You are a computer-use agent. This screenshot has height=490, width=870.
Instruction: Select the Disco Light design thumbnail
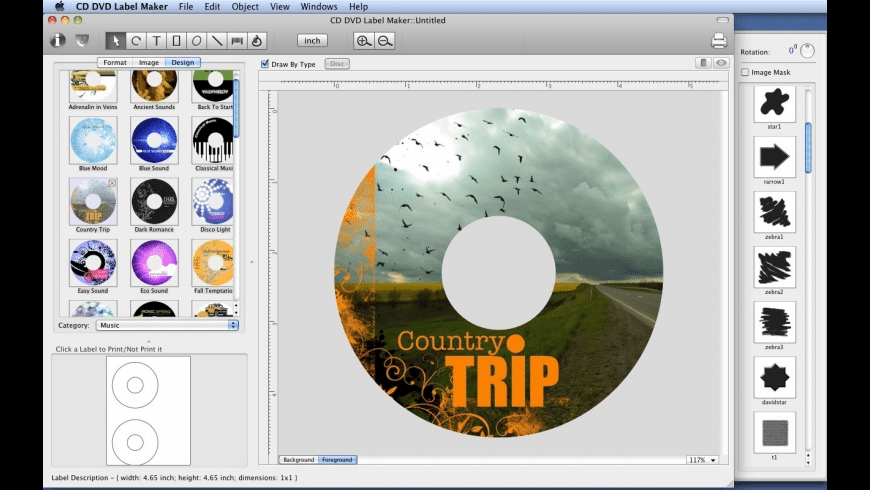coord(212,201)
